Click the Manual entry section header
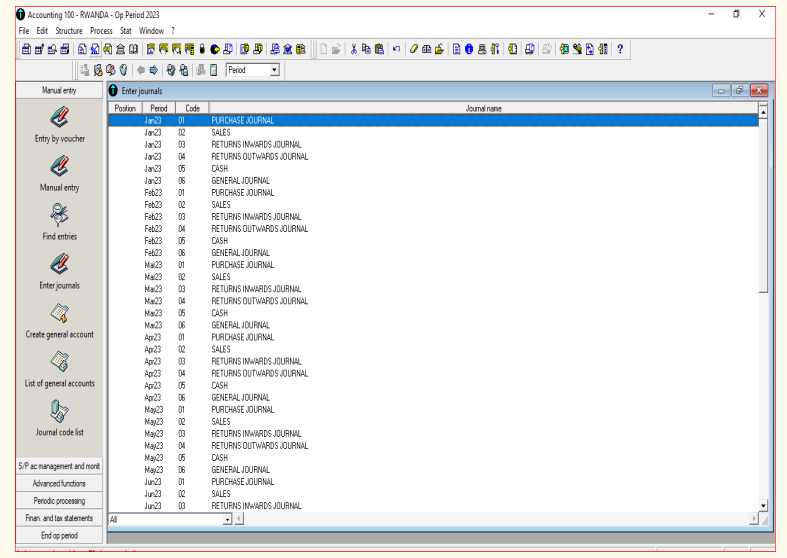The height and width of the screenshot is (558, 787). [59, 90]
